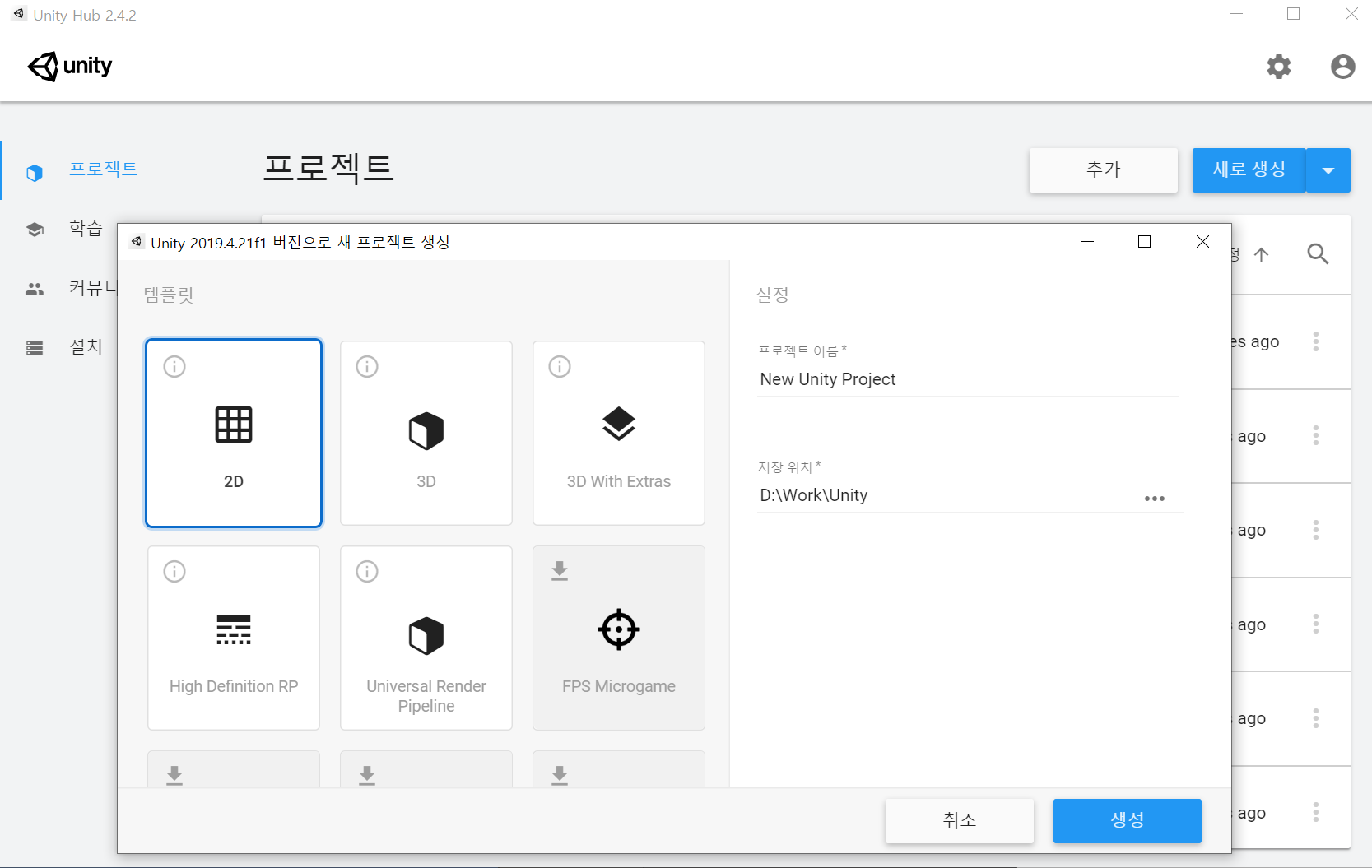Select the 2D template card
Viewport: 1372px width, 868px height.
pyautogui.click(x=234, y=433)
